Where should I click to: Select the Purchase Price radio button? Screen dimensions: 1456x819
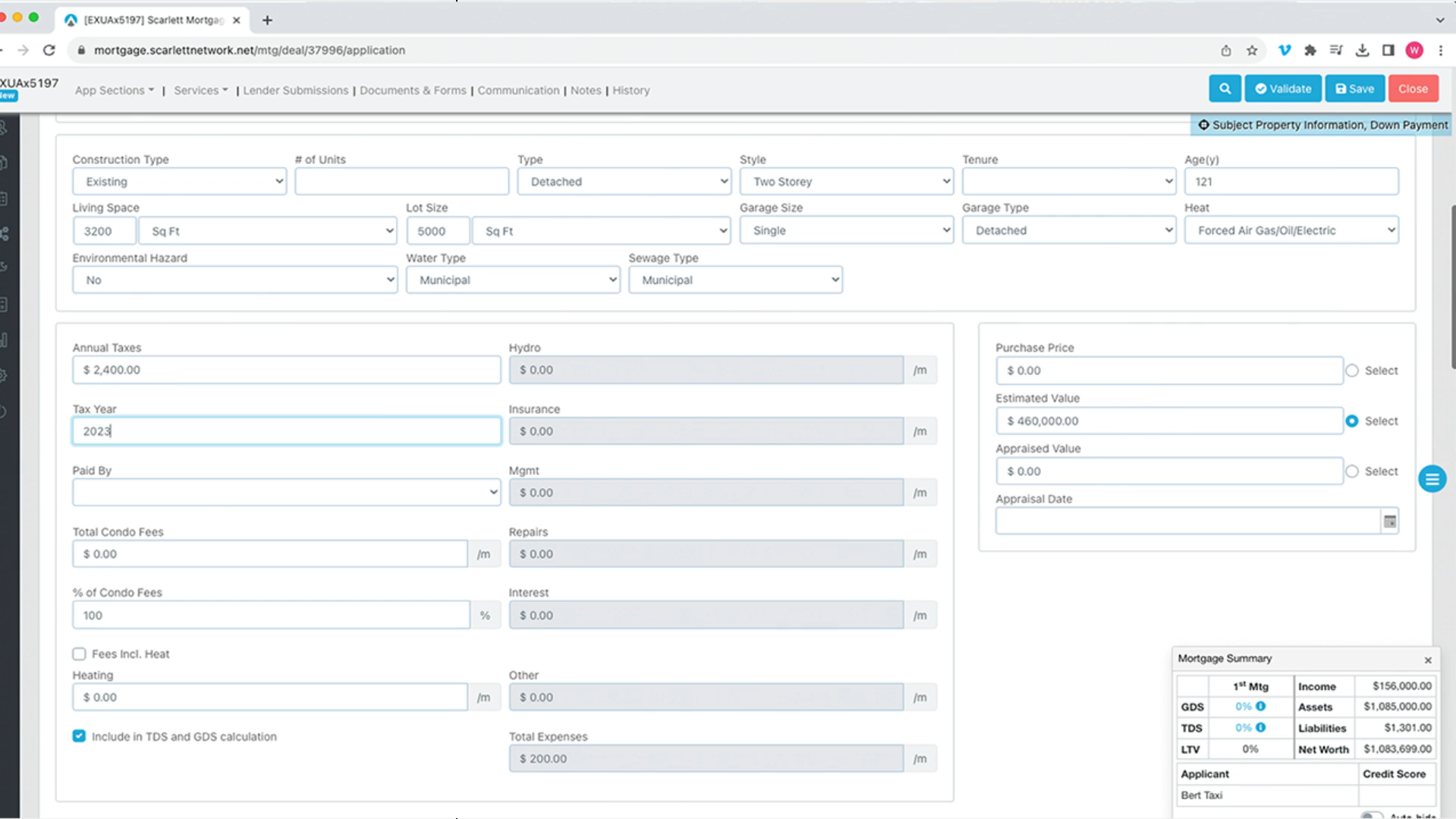coord(1352,370)
